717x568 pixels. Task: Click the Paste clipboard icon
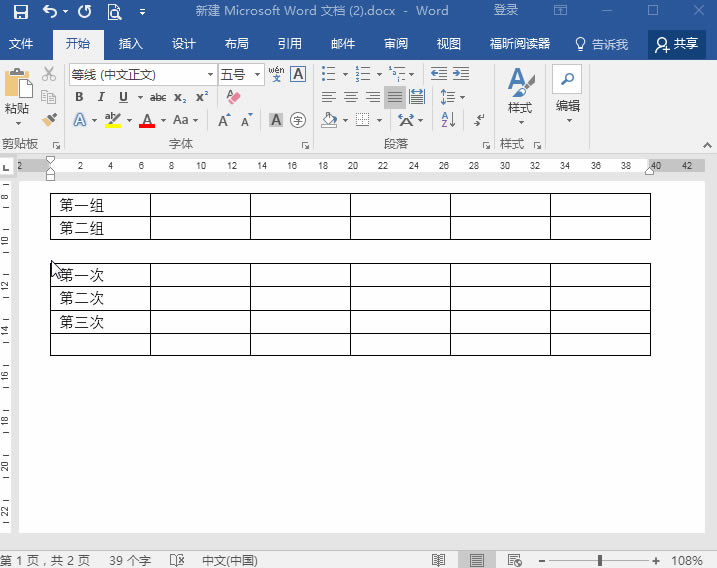[18, 84]
